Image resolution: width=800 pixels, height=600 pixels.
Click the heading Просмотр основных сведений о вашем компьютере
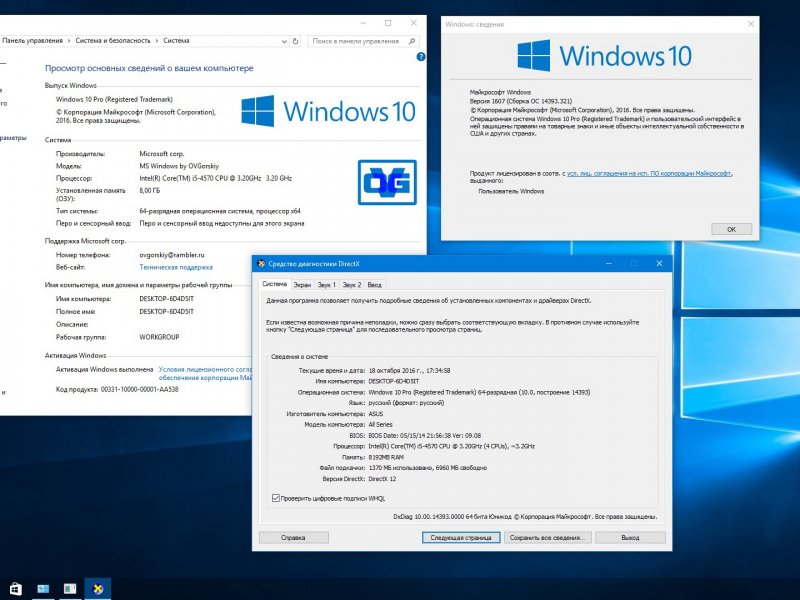pos(149,68)
